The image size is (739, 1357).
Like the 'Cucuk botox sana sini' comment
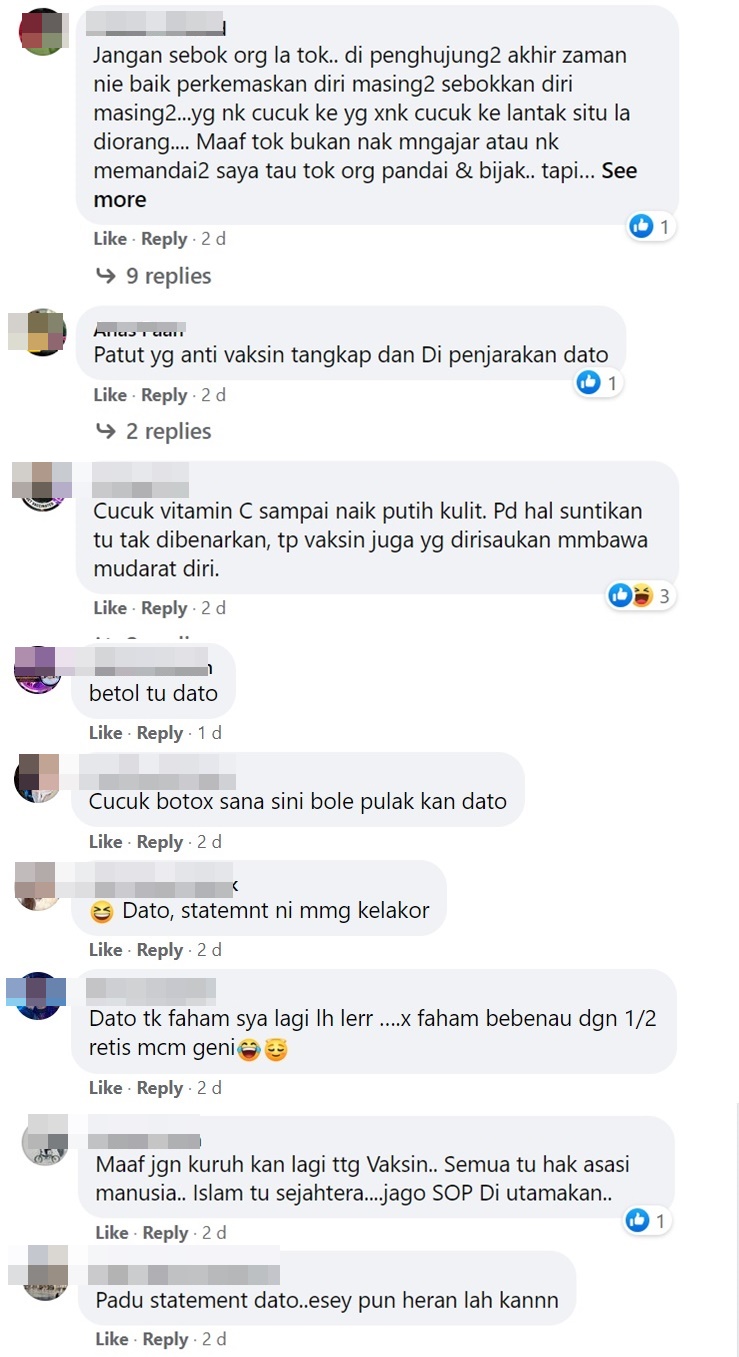tap(105, 842)
